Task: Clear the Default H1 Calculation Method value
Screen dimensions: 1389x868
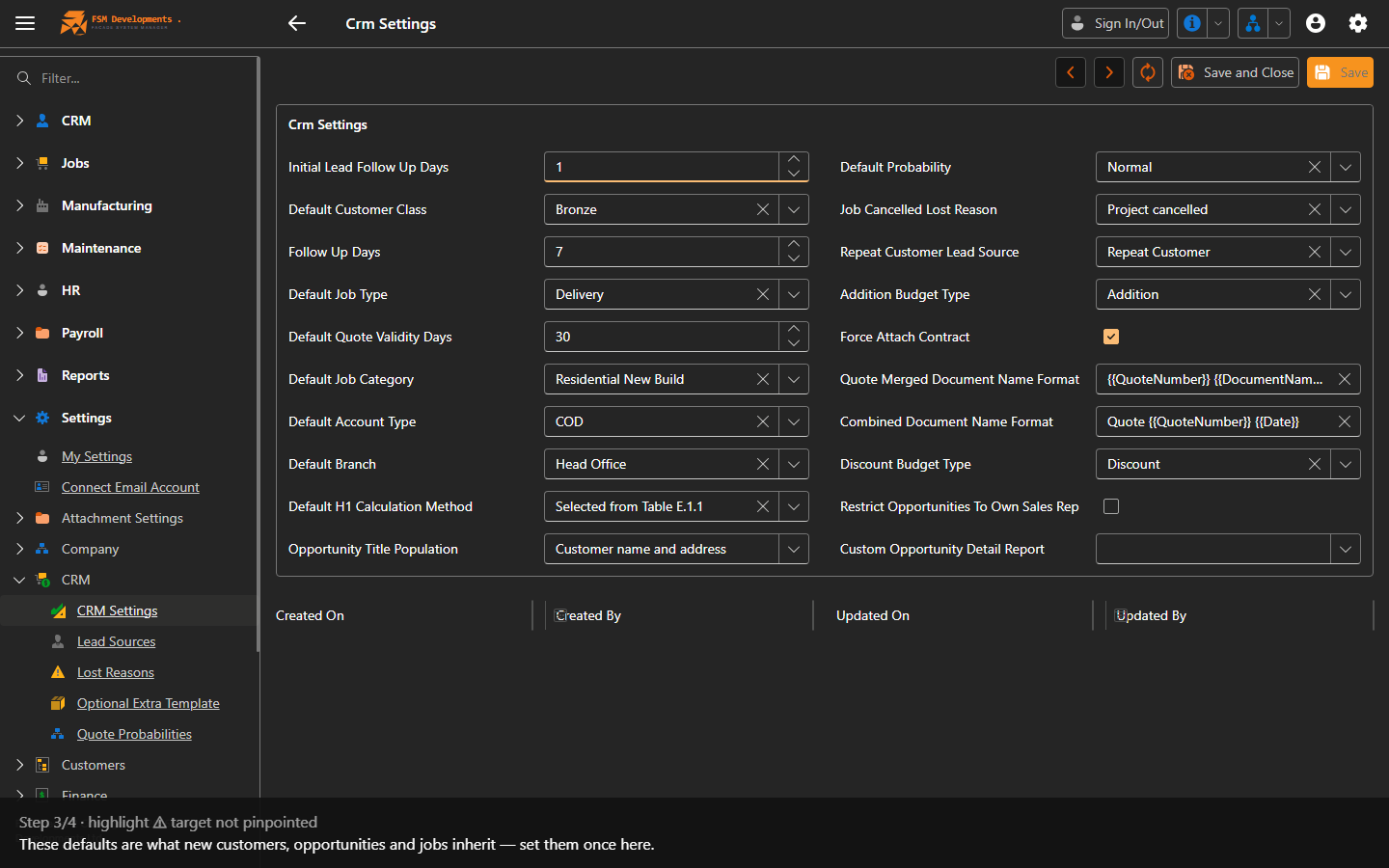Action: click(763, 506)
